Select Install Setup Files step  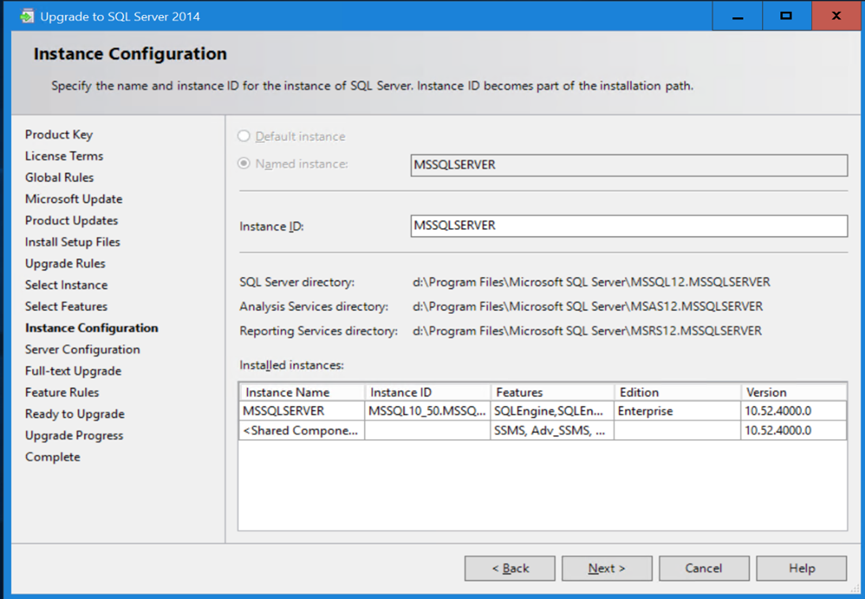72,242
